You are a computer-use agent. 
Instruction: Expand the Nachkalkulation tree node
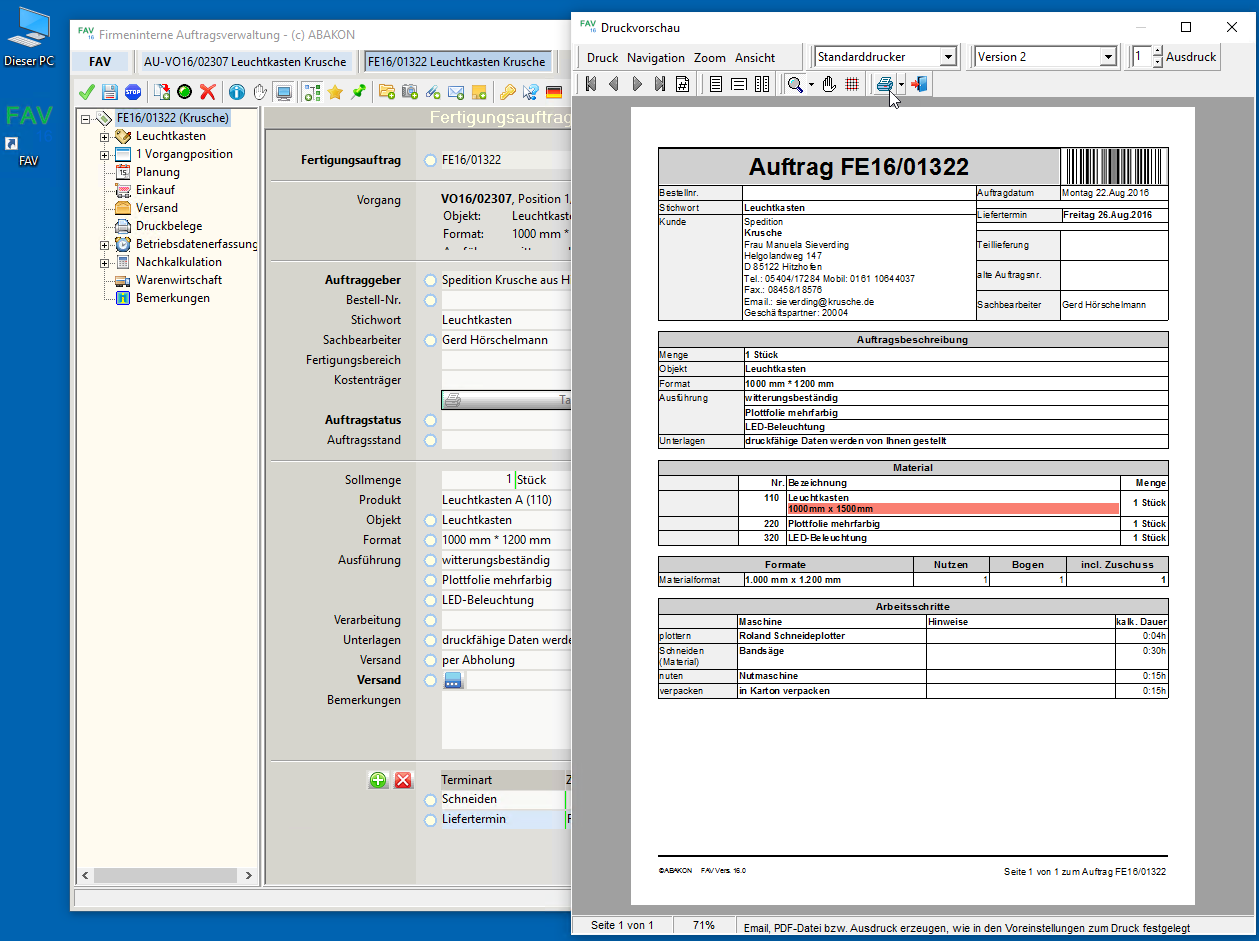(x=104, y=262)
